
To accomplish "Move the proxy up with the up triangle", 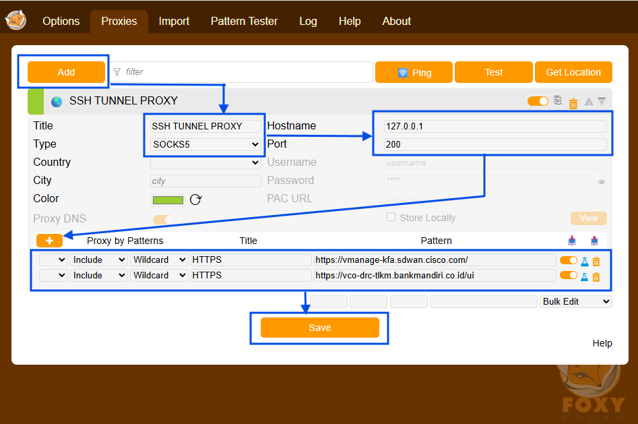I will (x=589, y=102).
